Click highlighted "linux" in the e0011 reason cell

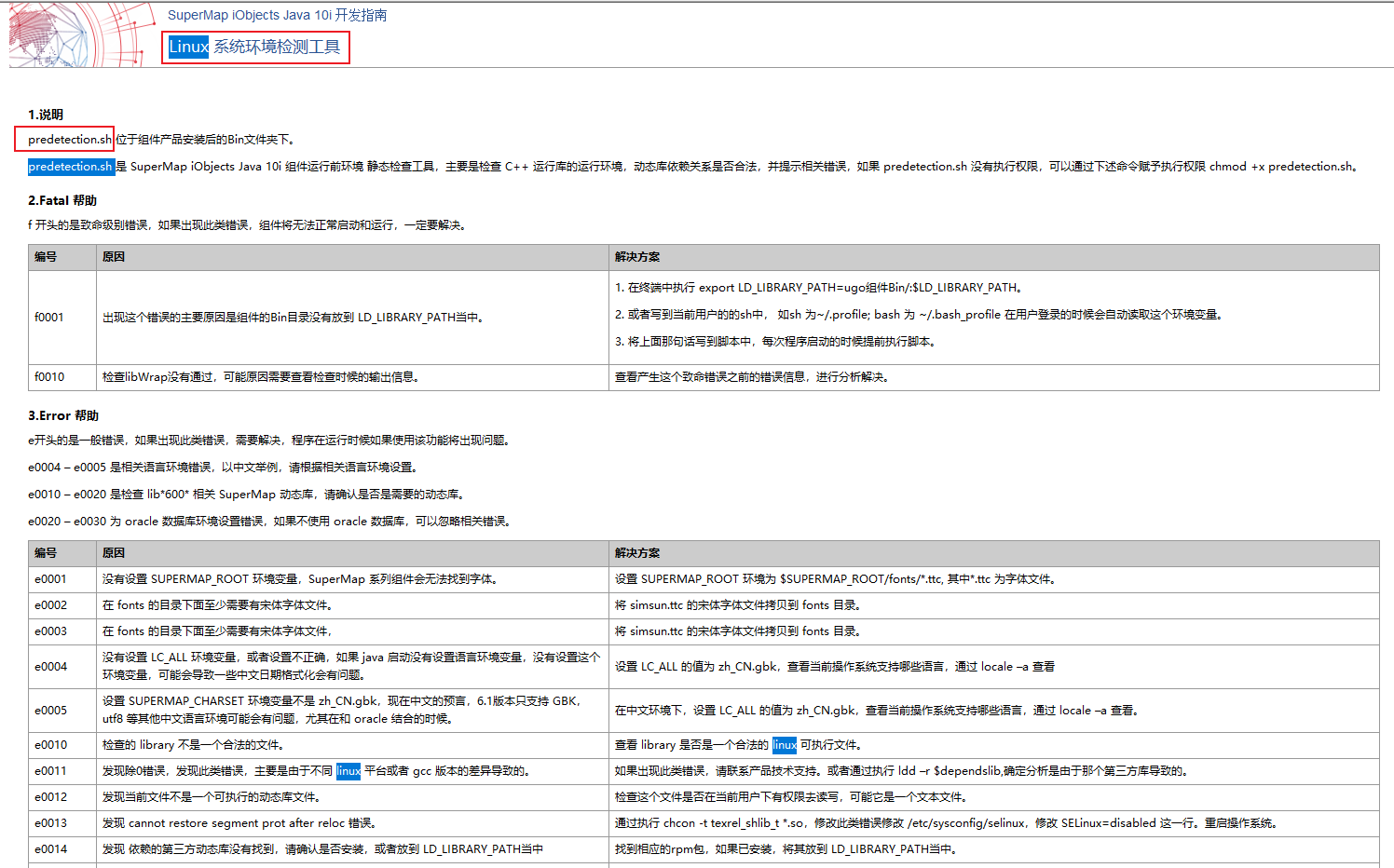coord(348,771)
